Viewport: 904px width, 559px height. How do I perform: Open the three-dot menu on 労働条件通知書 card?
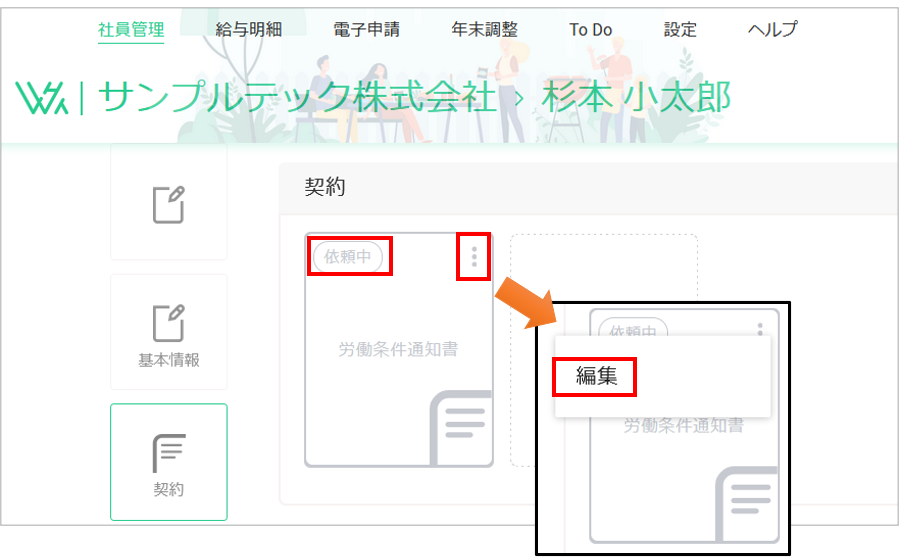point(474,256)
